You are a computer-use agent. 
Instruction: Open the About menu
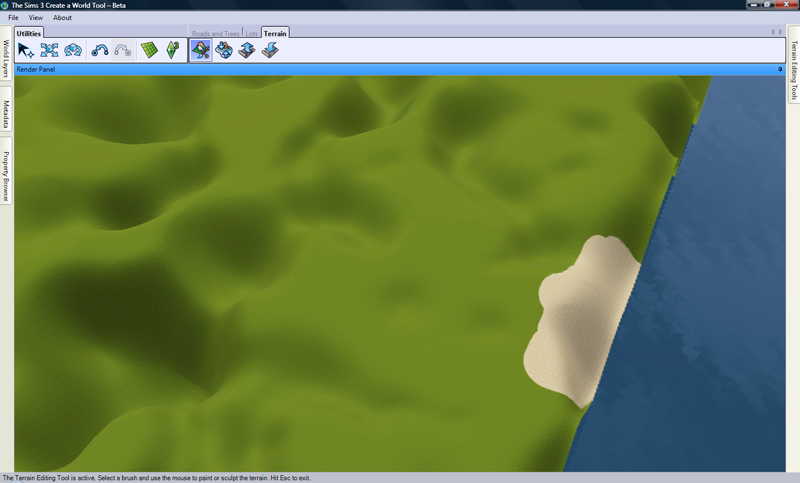pyautogui.click(x=62, y=17)
